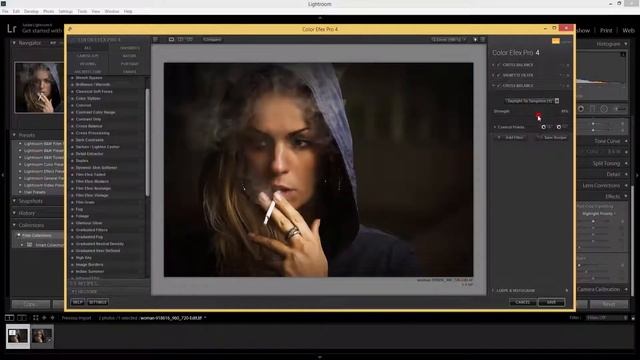
Task: Mark Detail Extractor filter as favorite star
Action: click(x=72, y=154)
